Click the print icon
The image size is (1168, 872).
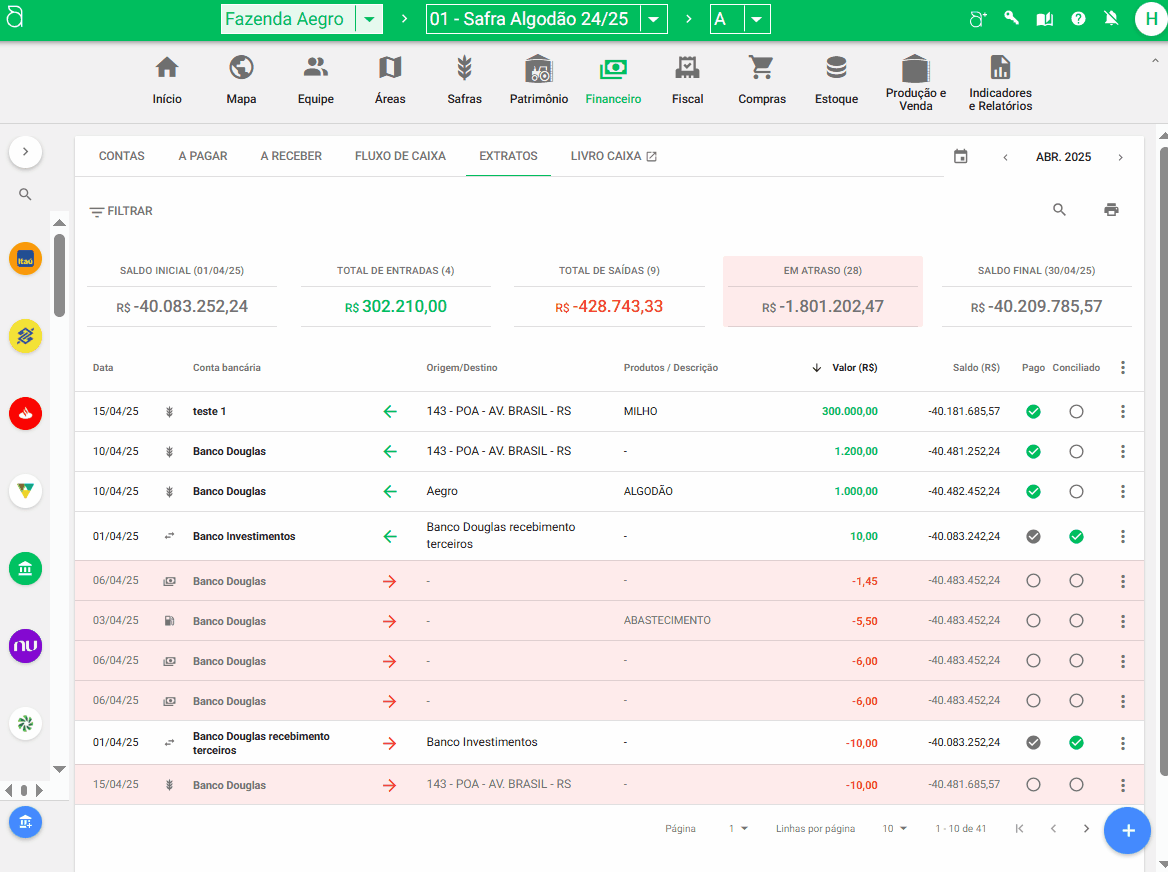click(x=1111, y=210)
